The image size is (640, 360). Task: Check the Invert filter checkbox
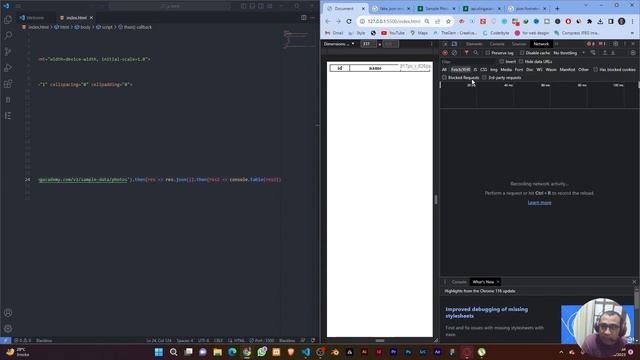[502, 62]
